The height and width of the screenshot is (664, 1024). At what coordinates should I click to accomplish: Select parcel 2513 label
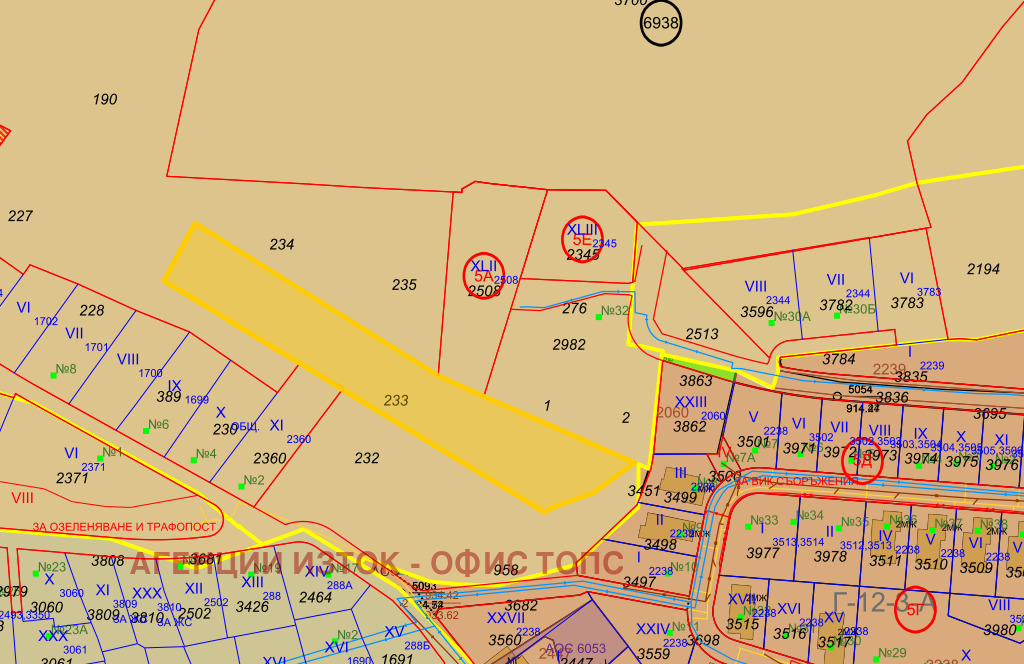pyautogui.click(x=701, y=334)
